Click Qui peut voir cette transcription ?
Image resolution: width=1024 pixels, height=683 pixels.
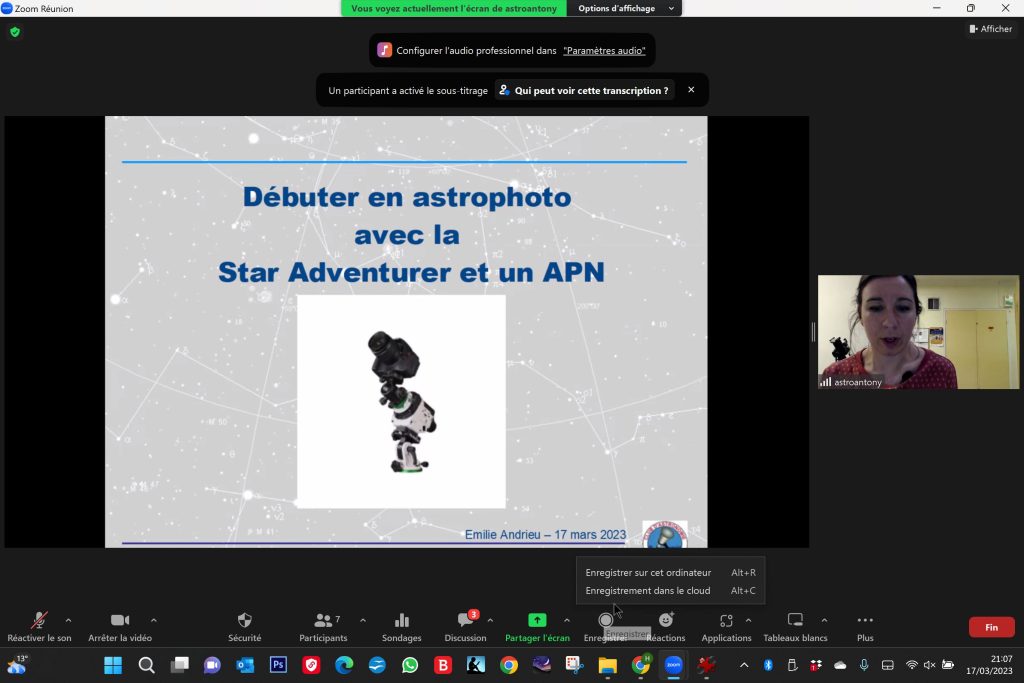click(584, 90)
